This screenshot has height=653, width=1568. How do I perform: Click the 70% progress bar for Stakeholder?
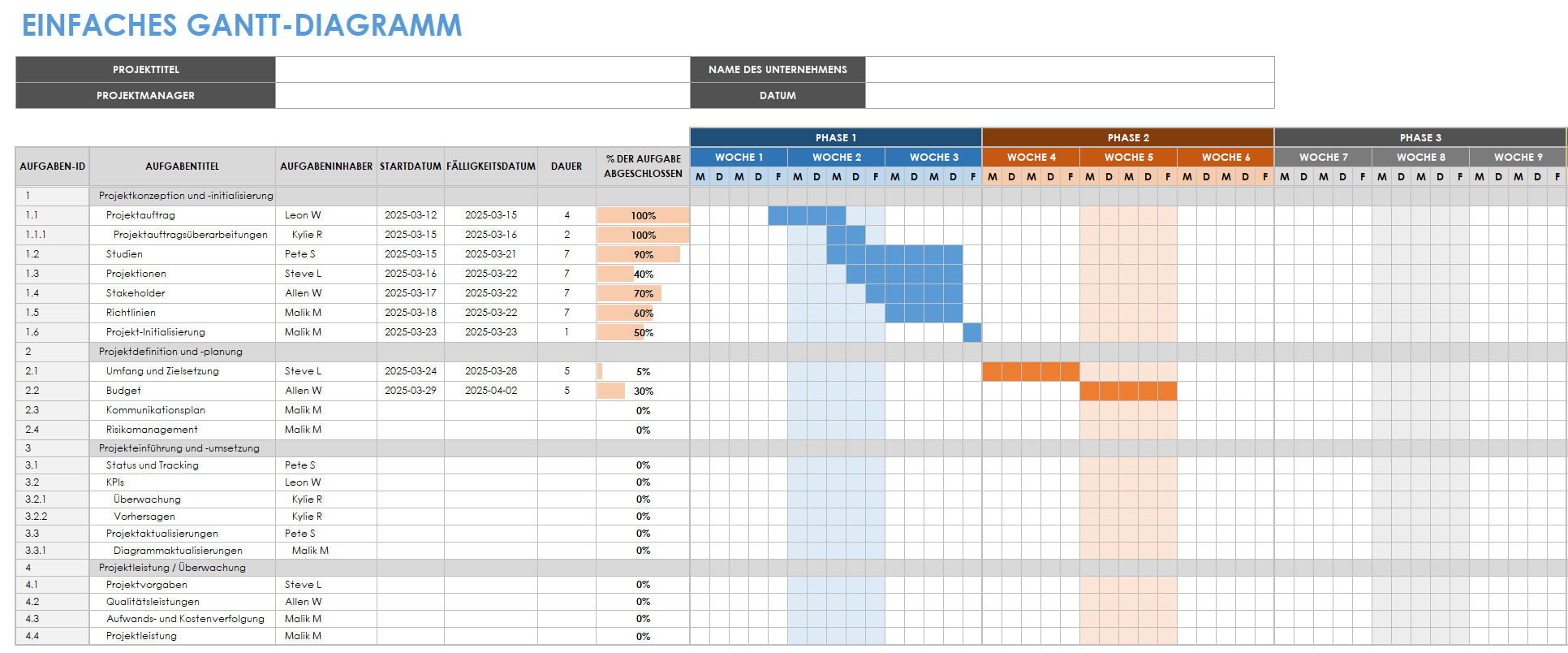click(x=630, y=293)
